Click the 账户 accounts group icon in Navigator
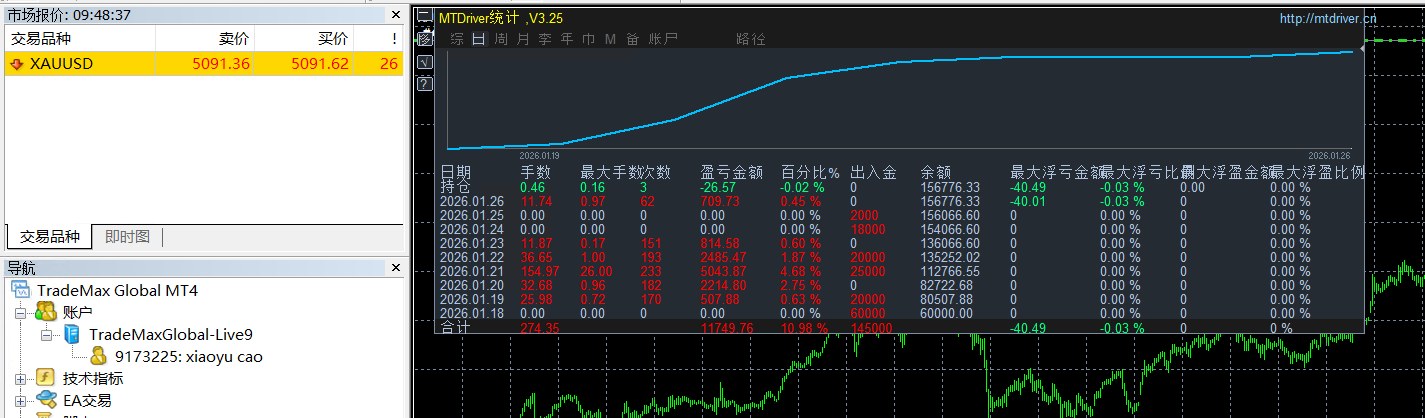This screenshot has height=418, width=1425. pos(45,312)
